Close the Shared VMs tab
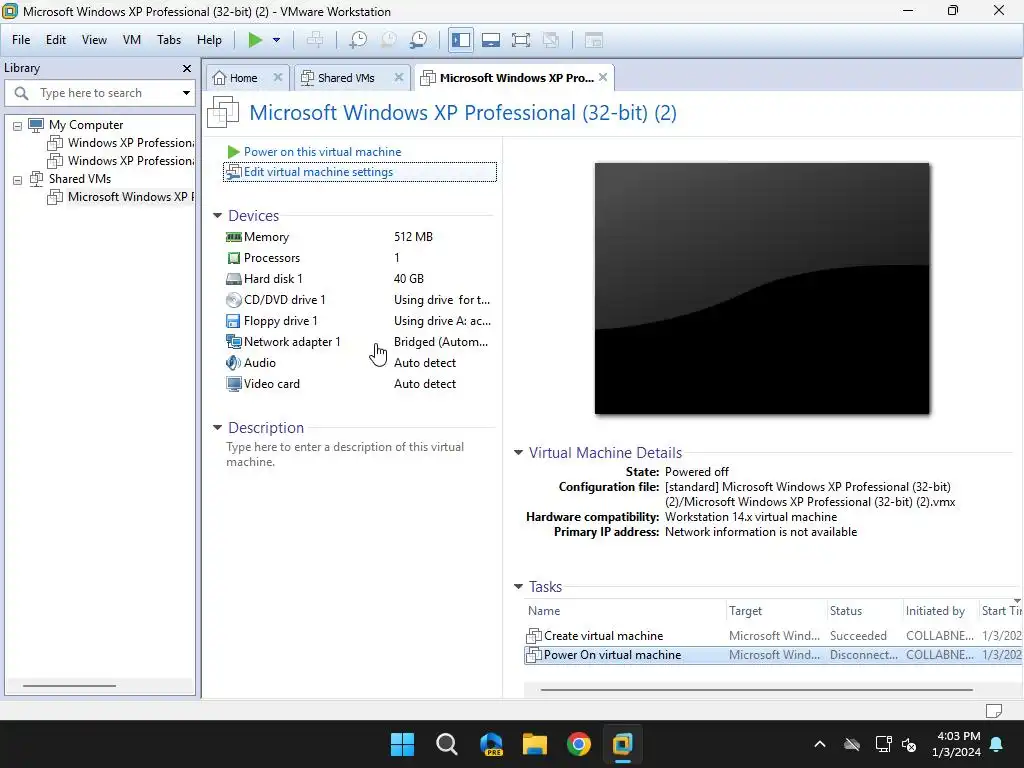 click(398, 77)
